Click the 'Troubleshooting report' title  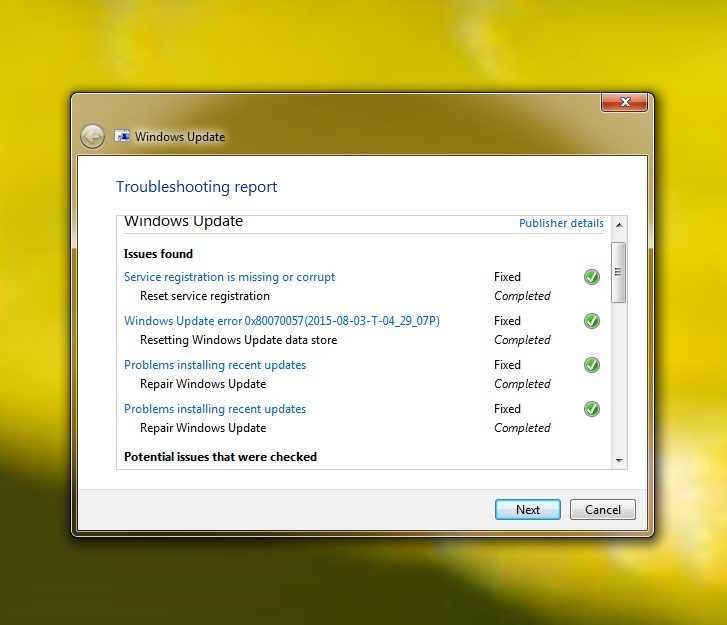pos(197,187)
